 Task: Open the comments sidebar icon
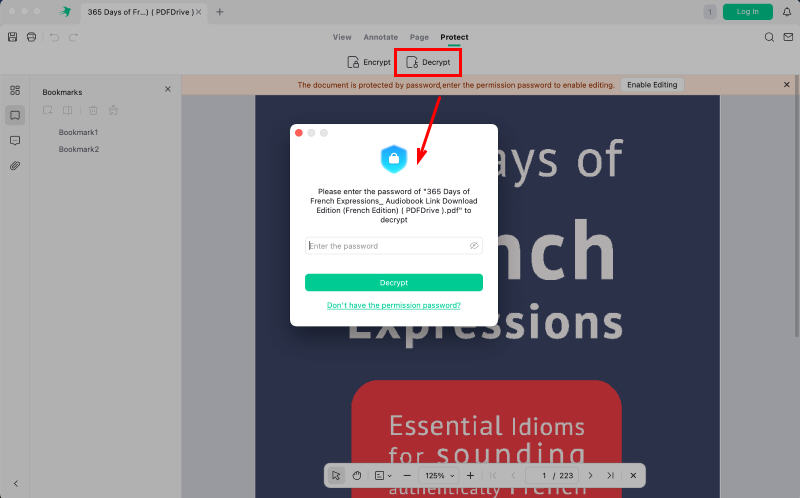point(15,140)
